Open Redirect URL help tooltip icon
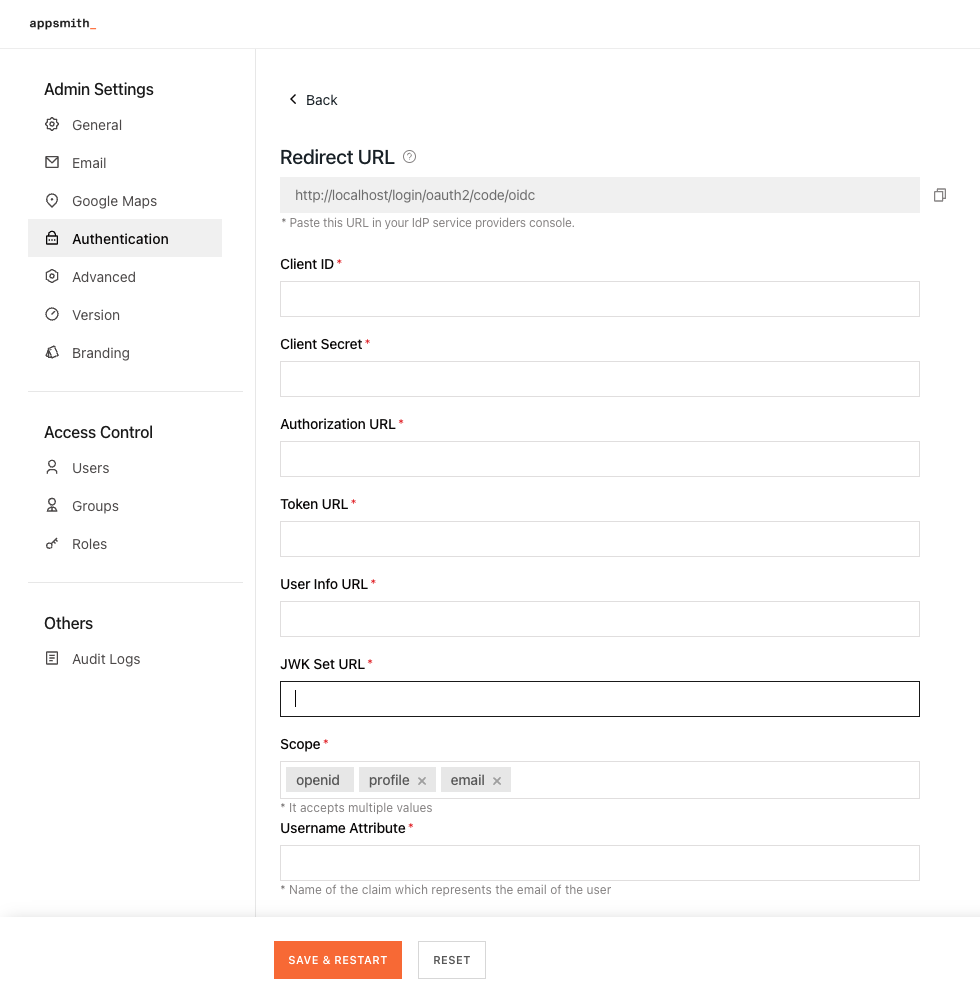Screen dimensions: 980x1001 click(x=409, y=157)
